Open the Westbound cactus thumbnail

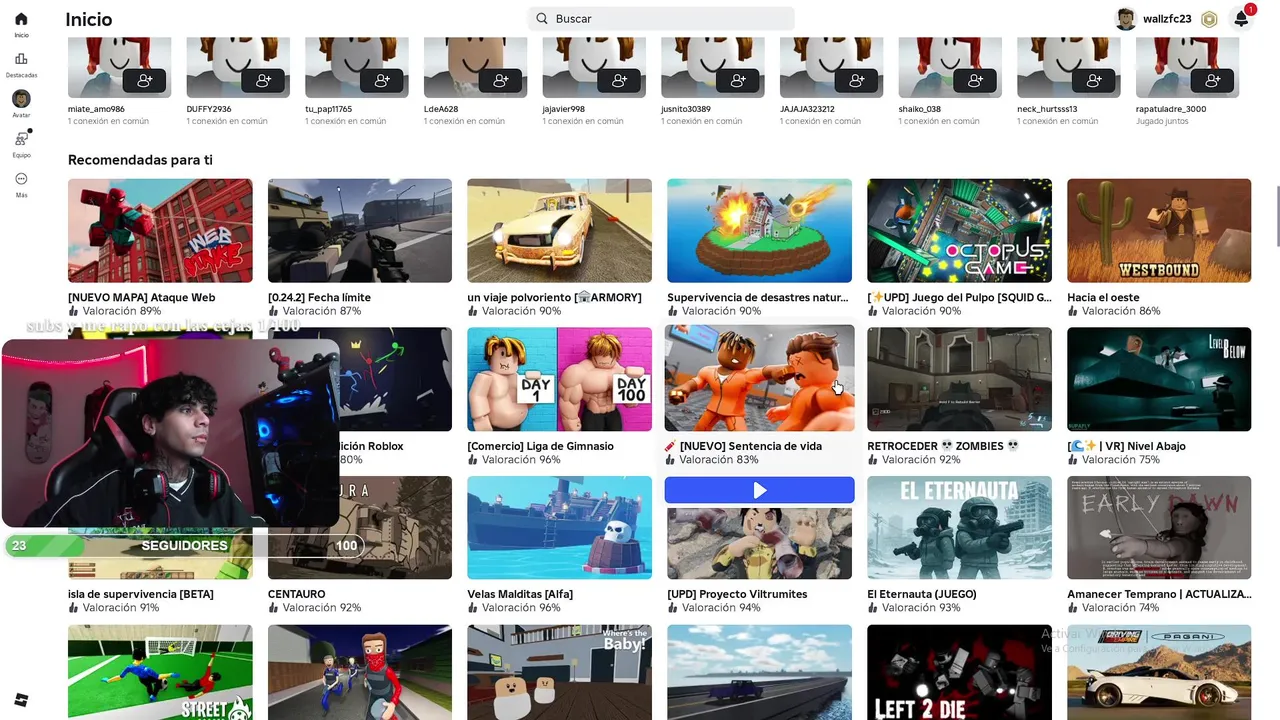pyautogui.click(x=1159, y=231)
